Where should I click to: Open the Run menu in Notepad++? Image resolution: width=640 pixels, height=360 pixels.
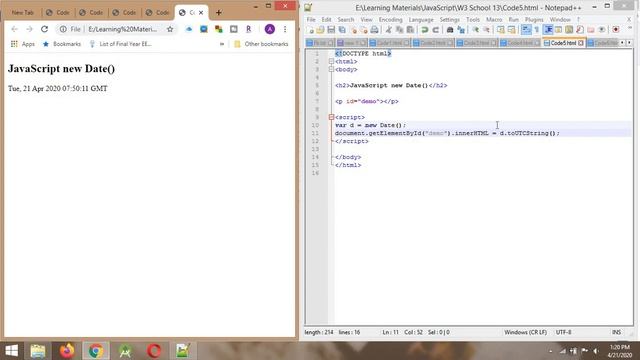point(513,20)
